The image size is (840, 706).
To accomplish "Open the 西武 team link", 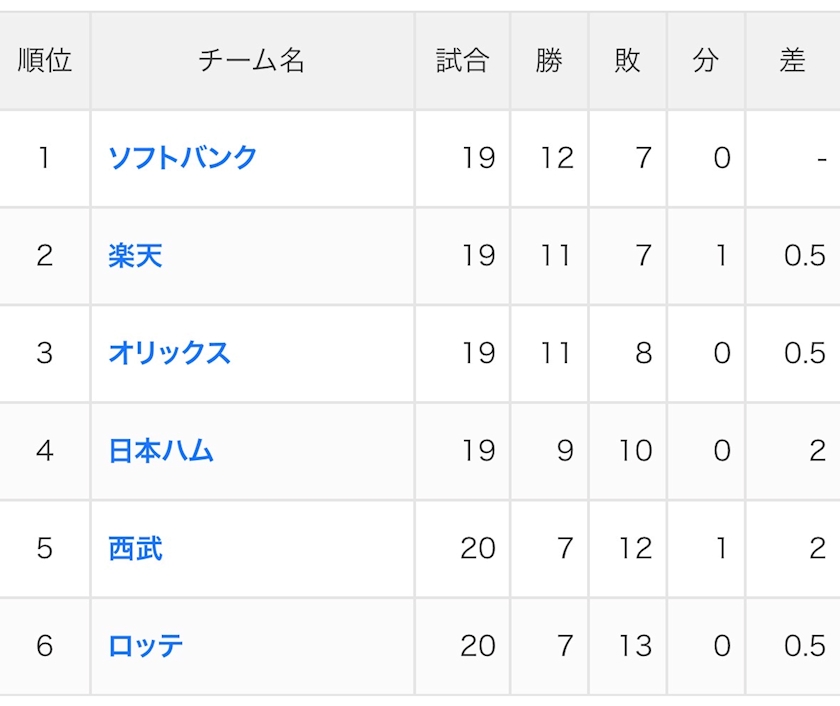I will [x=136, y=549].
